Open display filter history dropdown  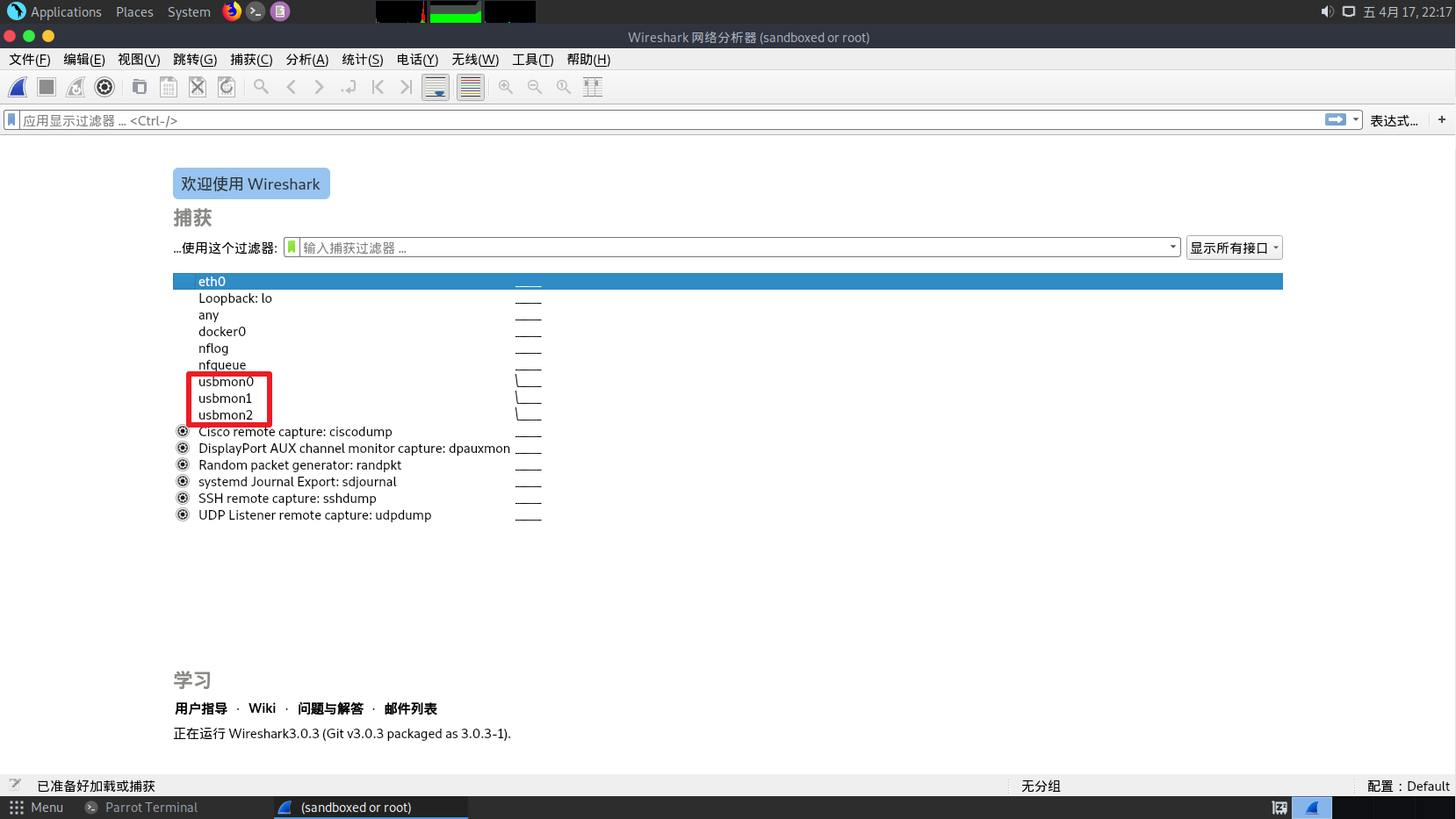1357,119
